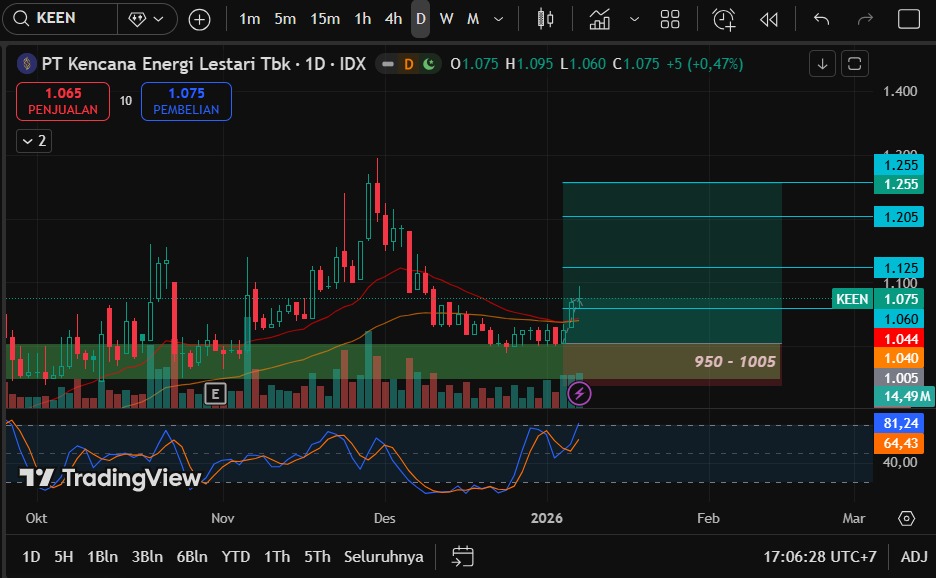
Task: Expand the collapsed indicator legend showing 2
Action: 34,141
